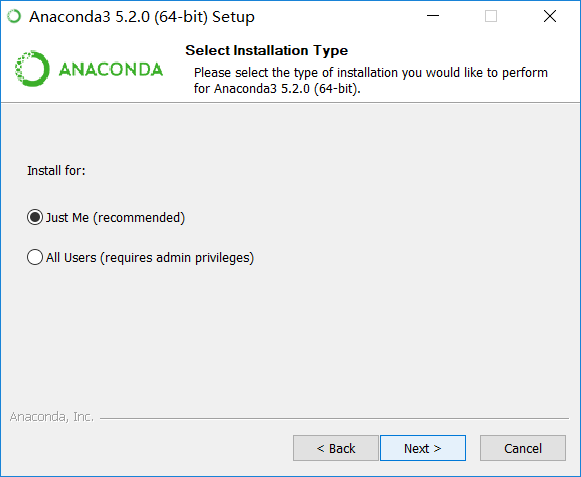Click the greyed-out maximize button
Image resolution: width=581 pixels, height=477 pixels.
click(x=491, y=16)
